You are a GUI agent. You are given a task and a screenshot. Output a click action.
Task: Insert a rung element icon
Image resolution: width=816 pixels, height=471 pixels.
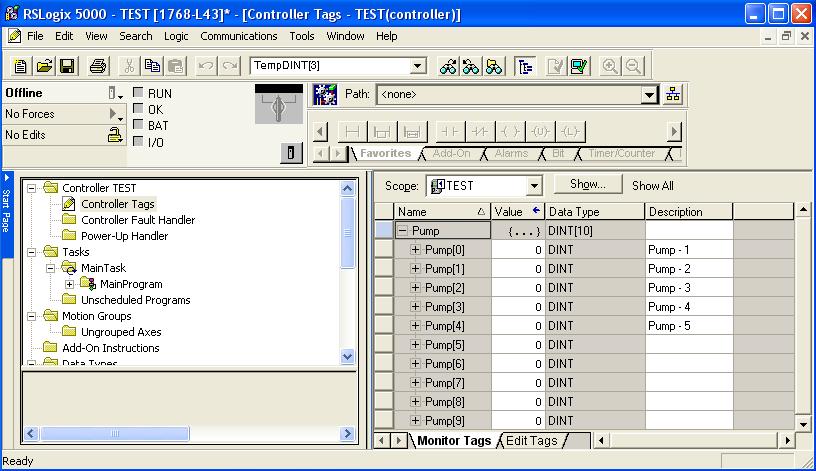tap(352, 132)
